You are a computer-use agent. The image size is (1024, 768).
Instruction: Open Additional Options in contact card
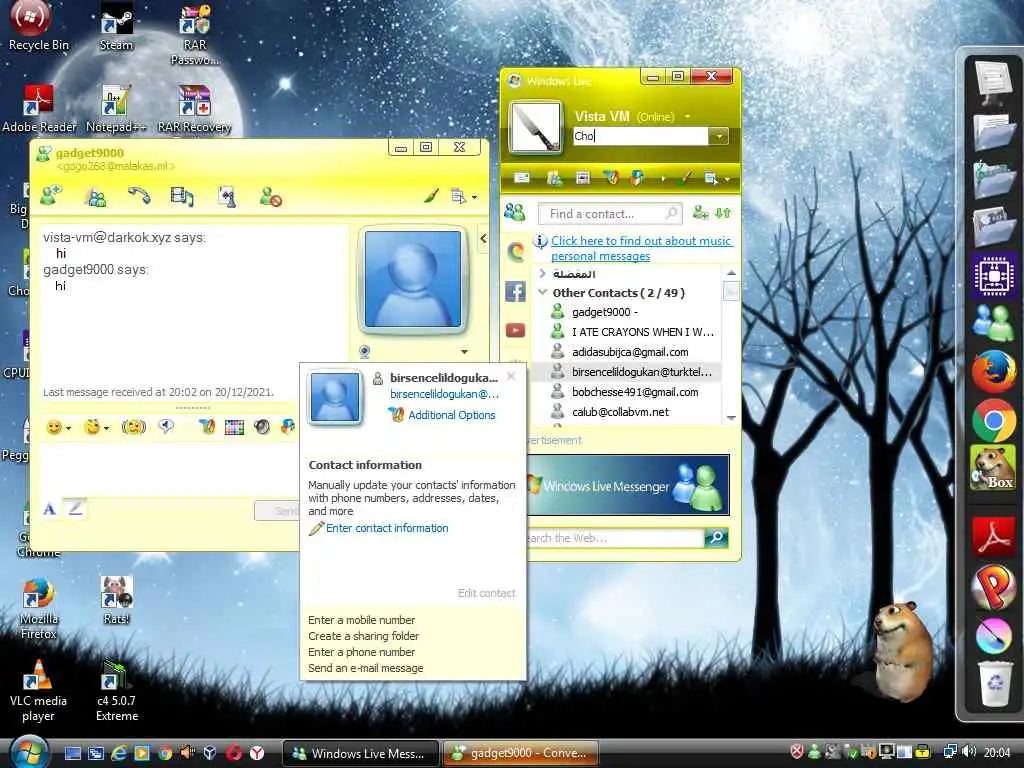(452, 415)
